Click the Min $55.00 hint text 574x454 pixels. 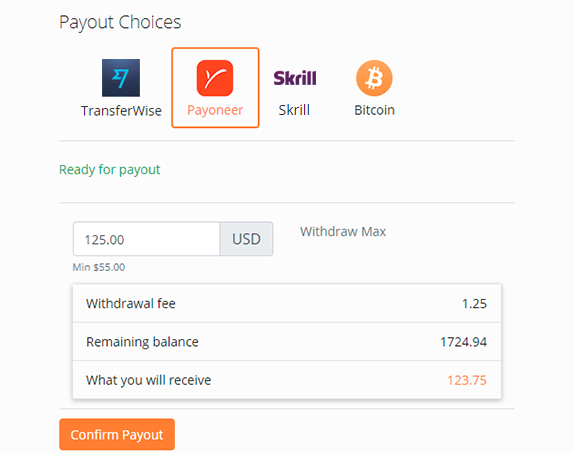99,267
